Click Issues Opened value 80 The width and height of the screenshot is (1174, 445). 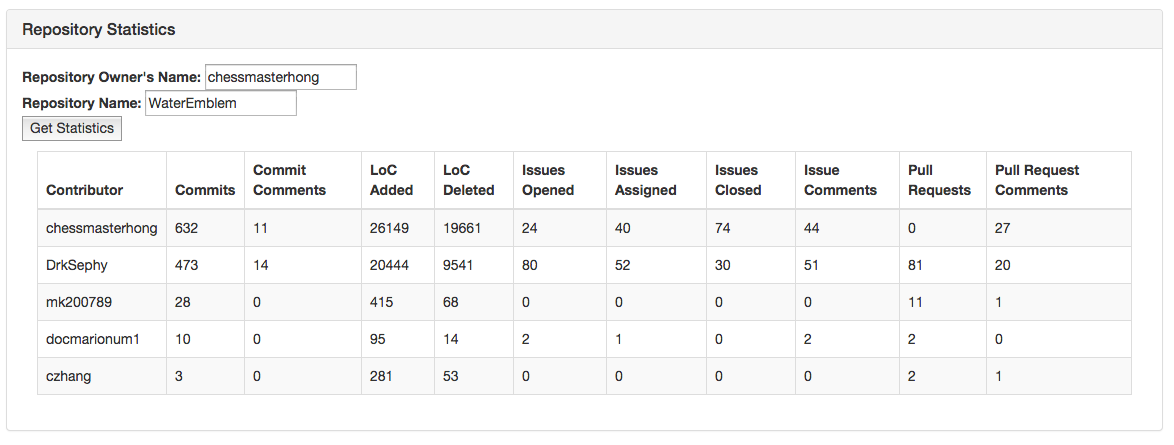pos(530,265)
